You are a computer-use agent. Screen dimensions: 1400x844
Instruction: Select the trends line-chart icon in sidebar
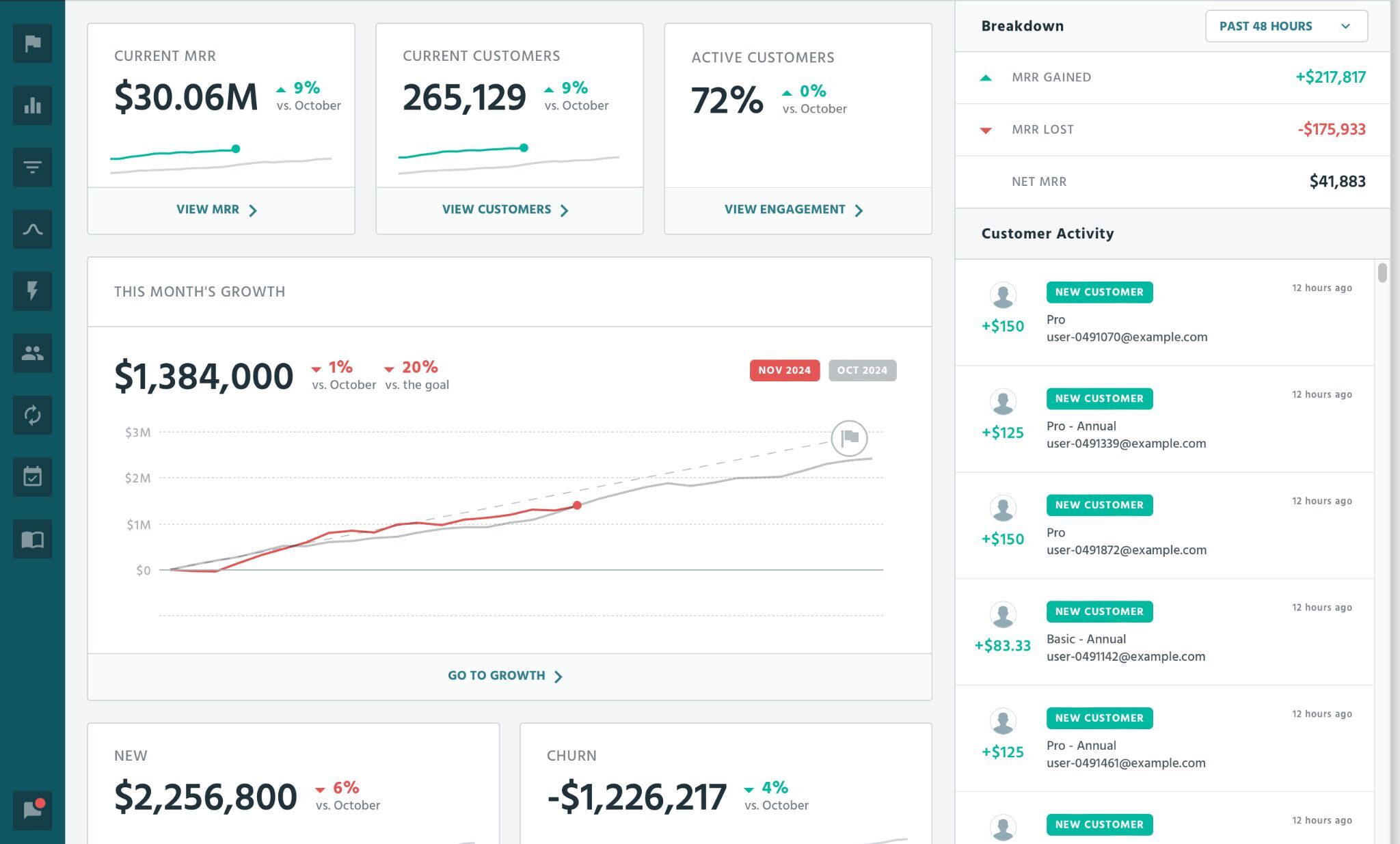32,229
